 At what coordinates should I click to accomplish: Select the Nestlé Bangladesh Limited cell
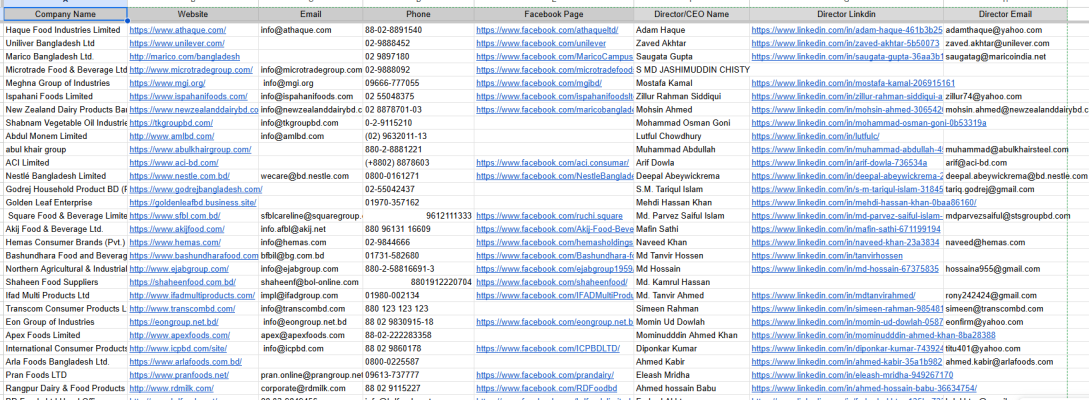coord(65,176)
